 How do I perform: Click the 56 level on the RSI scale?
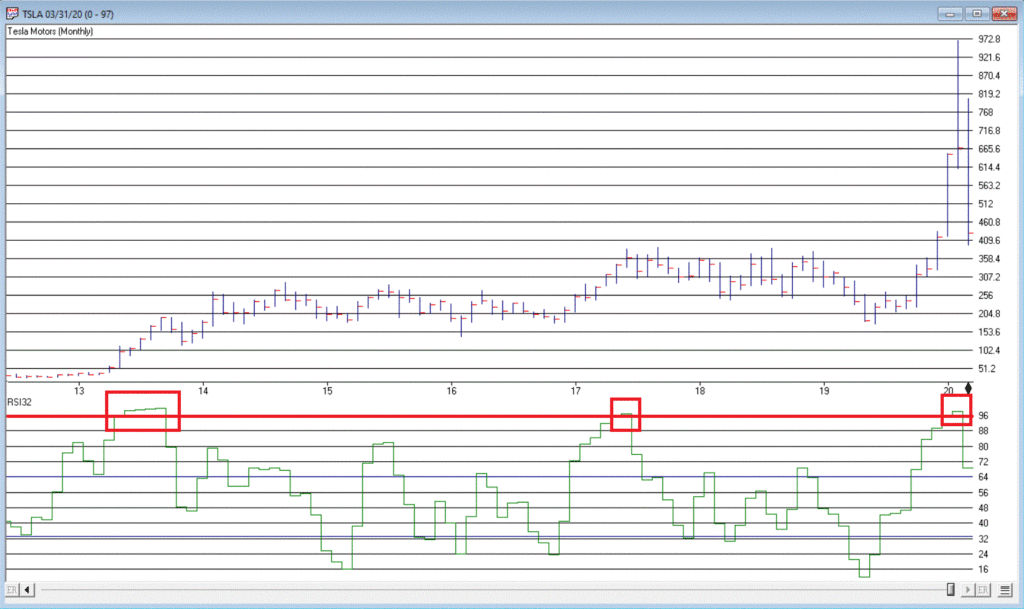[x=983, y=493]
